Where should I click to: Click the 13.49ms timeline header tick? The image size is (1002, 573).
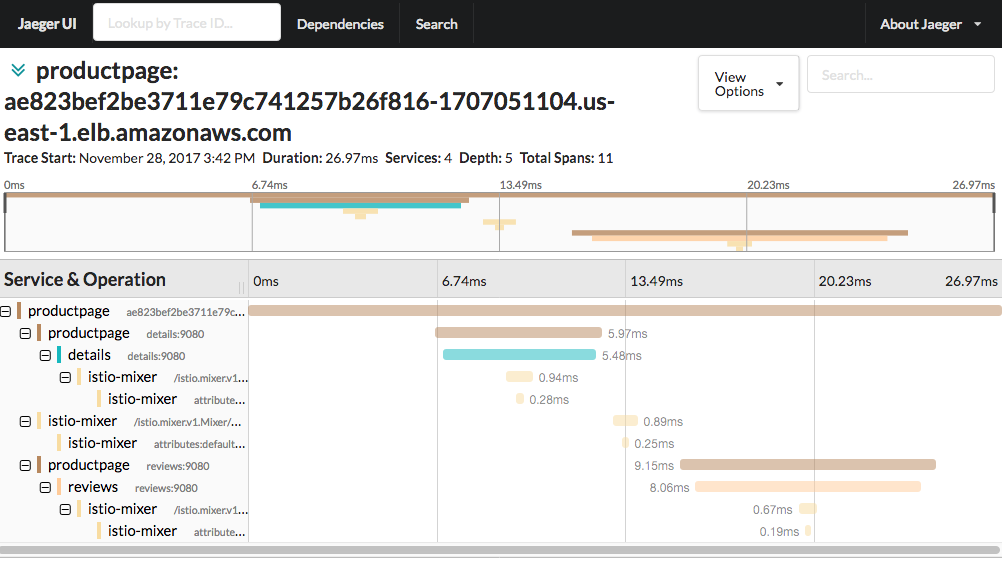tap(656, 281)
